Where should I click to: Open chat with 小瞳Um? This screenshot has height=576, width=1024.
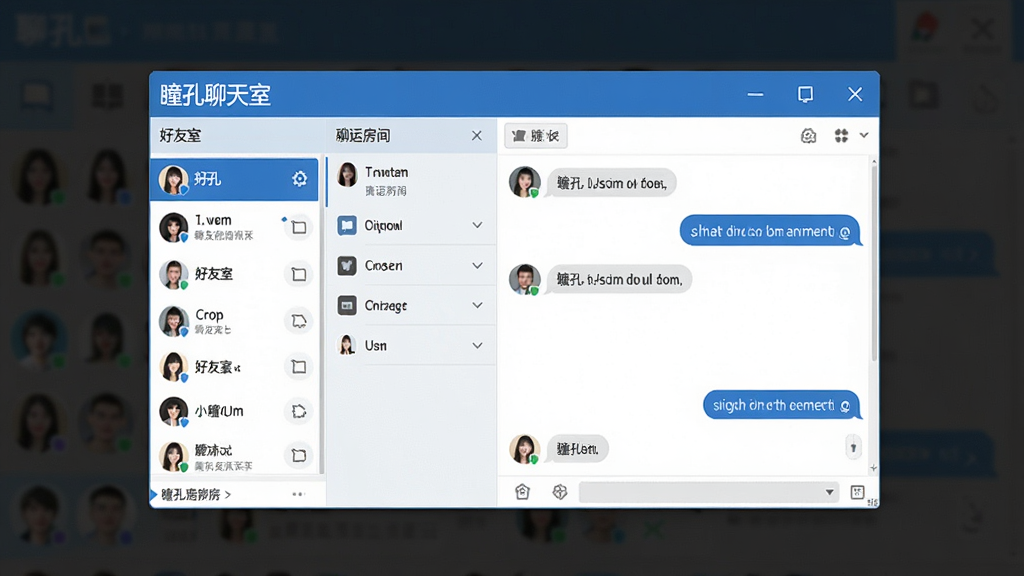pyautogui.click(x=234, y=411)
